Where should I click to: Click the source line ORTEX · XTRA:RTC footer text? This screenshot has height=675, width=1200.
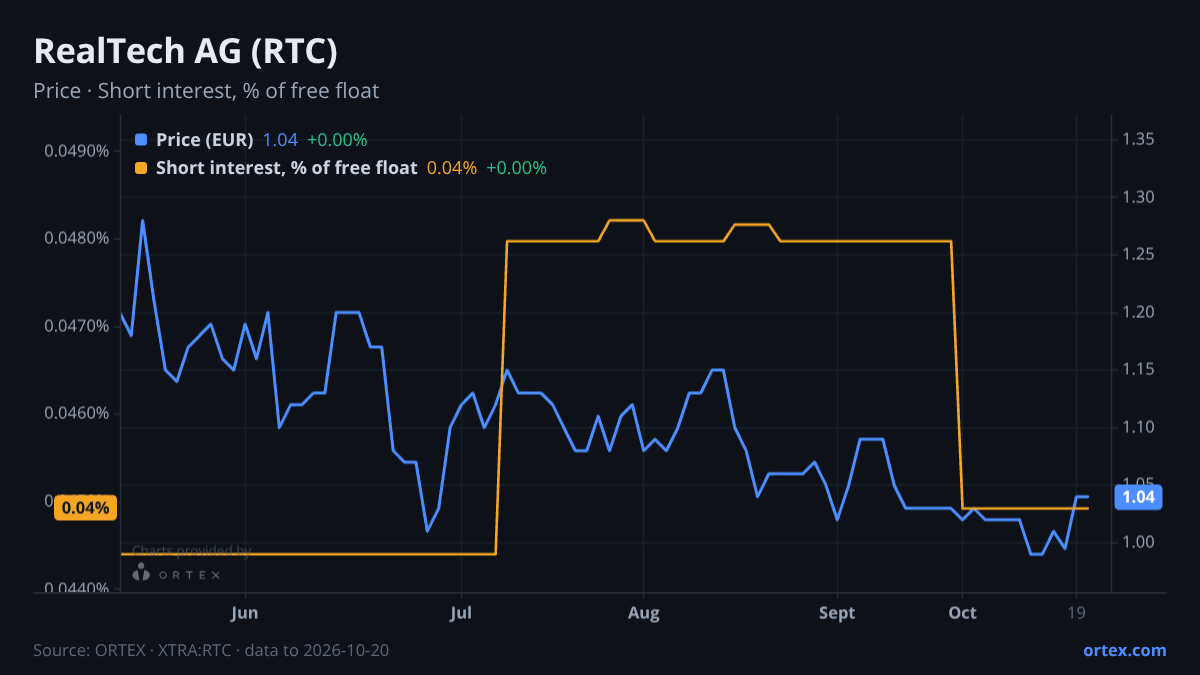[211, 650]
